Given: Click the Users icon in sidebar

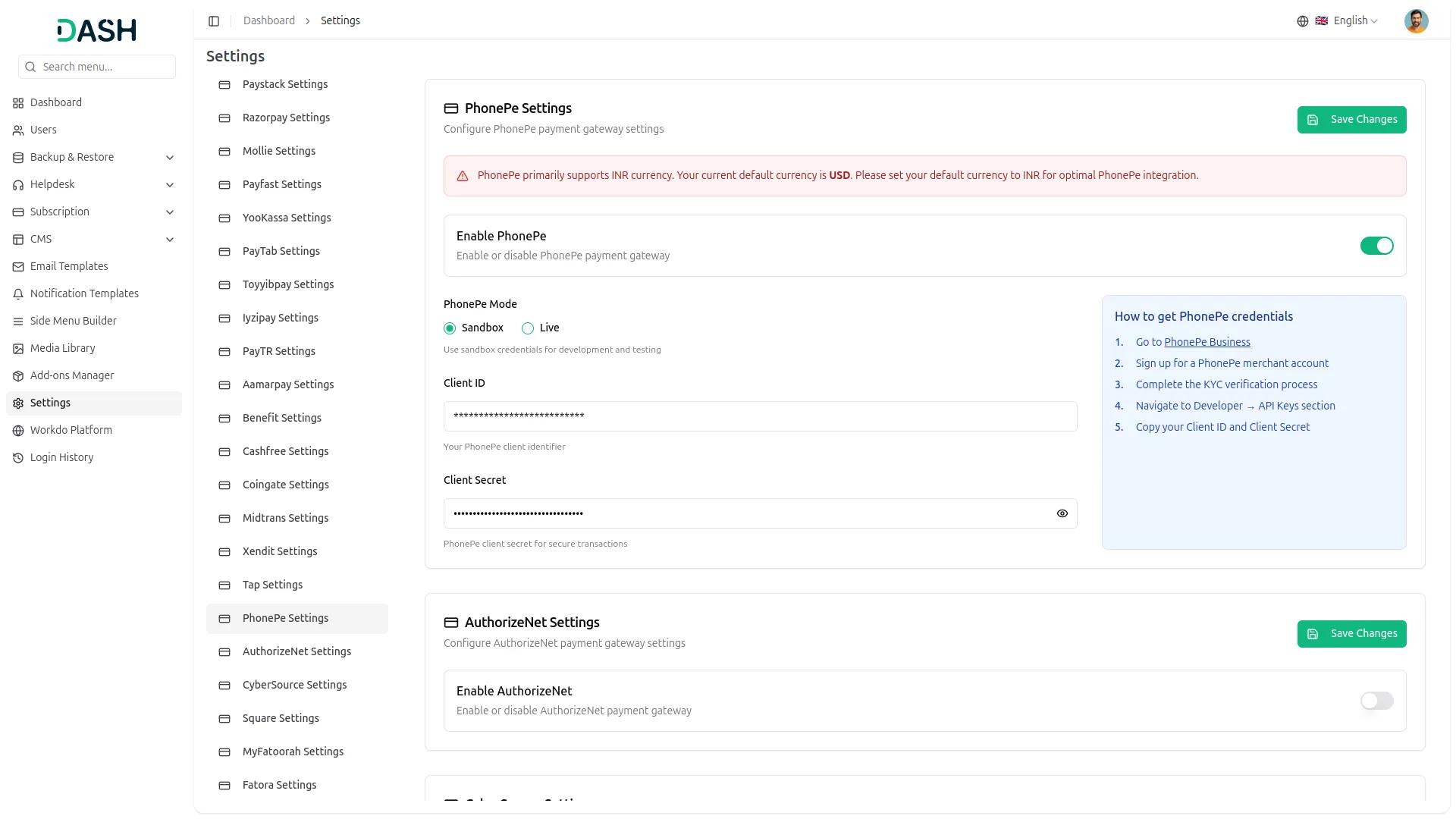Looking at the screenshot, I should [18, 130].
